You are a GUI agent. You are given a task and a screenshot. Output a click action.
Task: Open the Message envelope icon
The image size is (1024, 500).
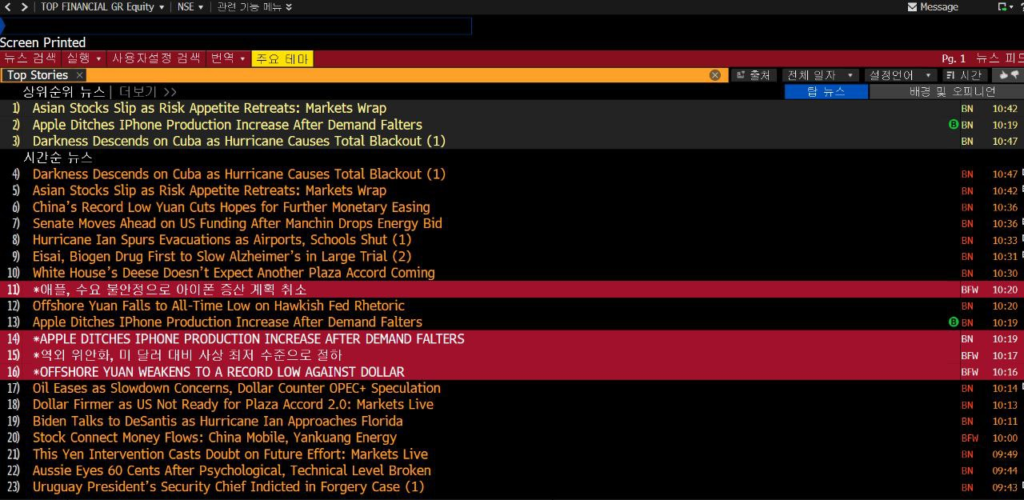click(x=912, y=7)
